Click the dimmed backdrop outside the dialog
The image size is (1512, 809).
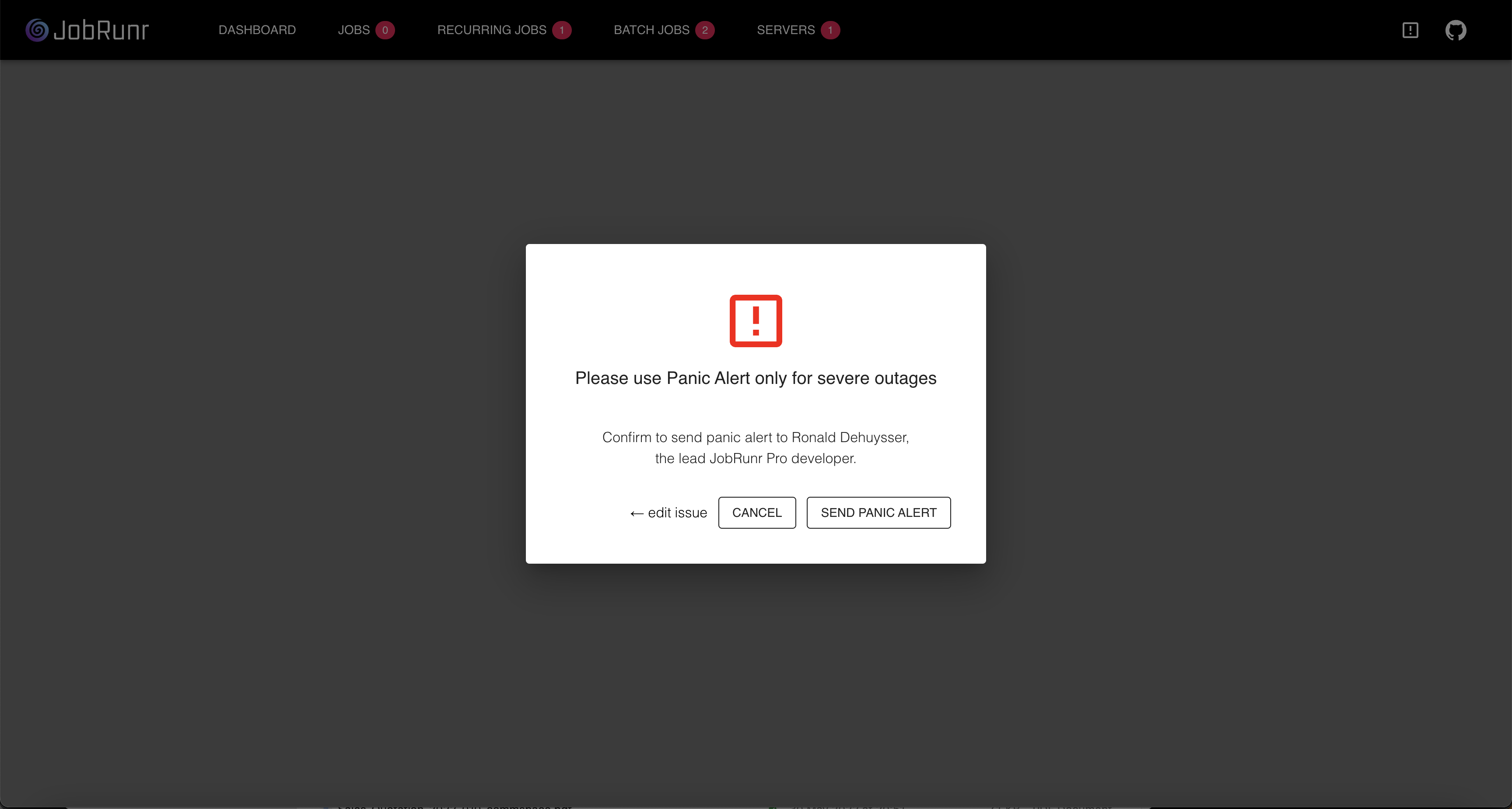(235, 411)
